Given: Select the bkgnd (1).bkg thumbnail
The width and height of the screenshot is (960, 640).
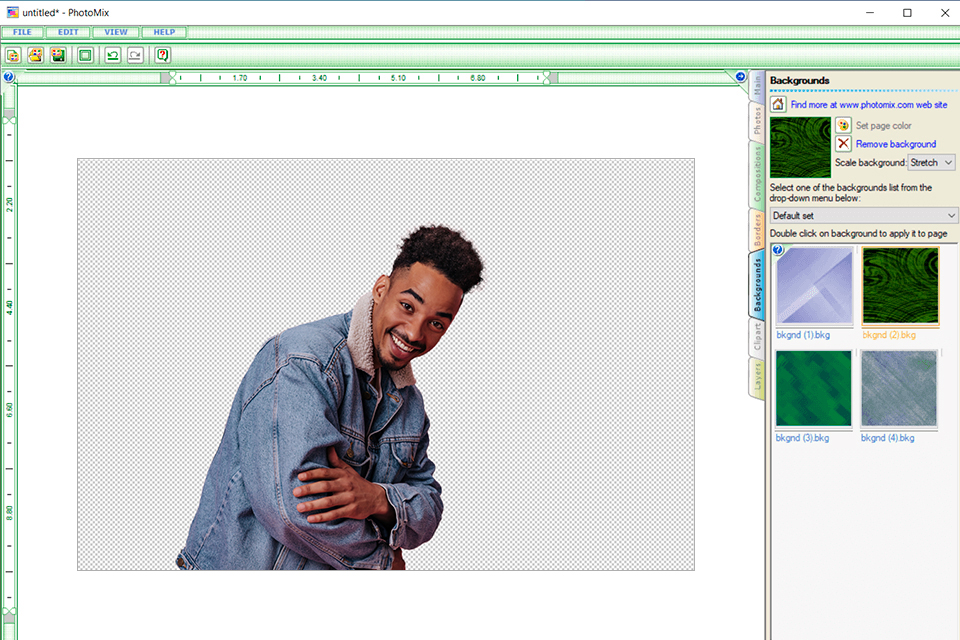Looking at the screenshot, I should 814,285.
